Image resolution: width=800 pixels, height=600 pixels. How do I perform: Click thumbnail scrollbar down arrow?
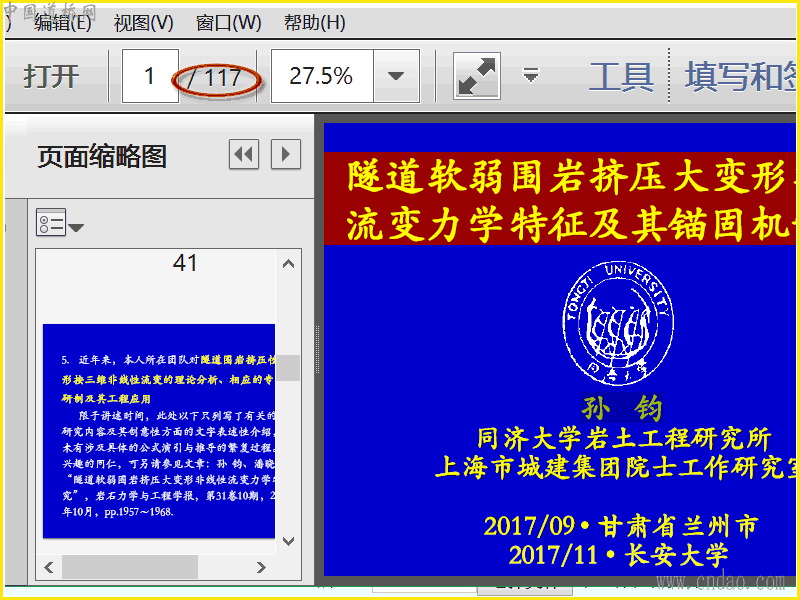click(x=288, y=541)
